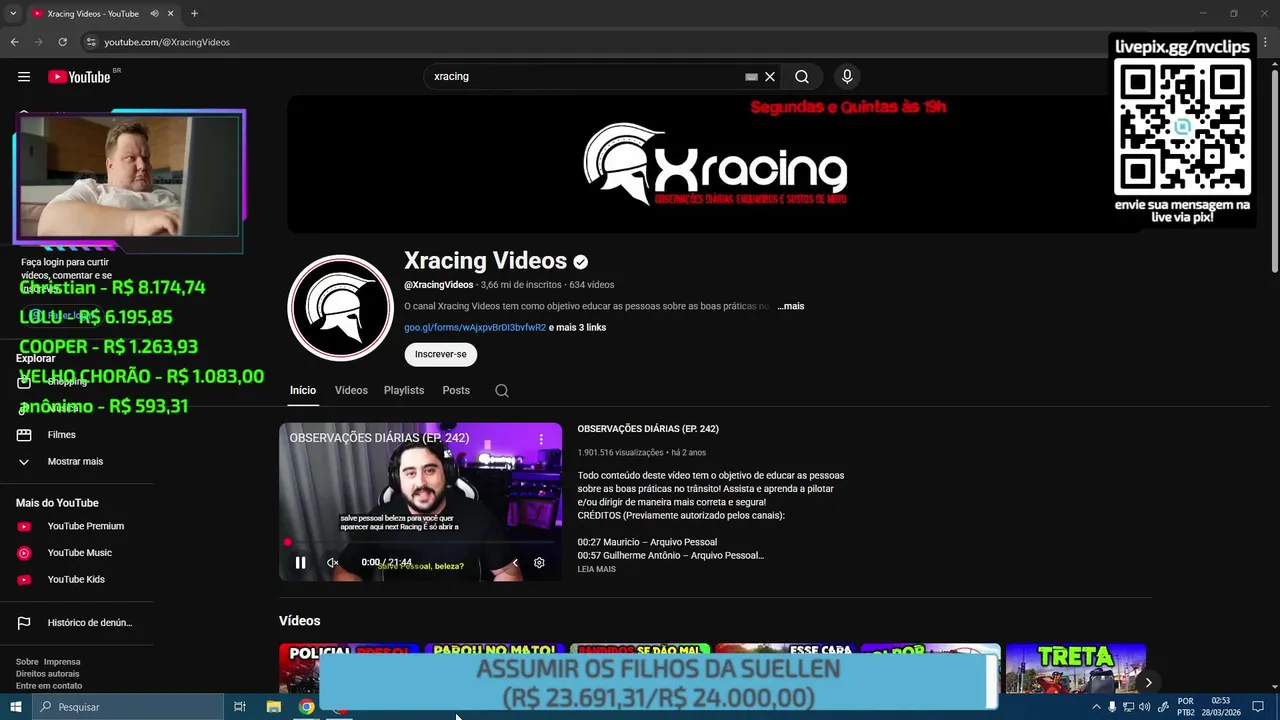Open the TRETA video thumbnail

coord(1075,668)
